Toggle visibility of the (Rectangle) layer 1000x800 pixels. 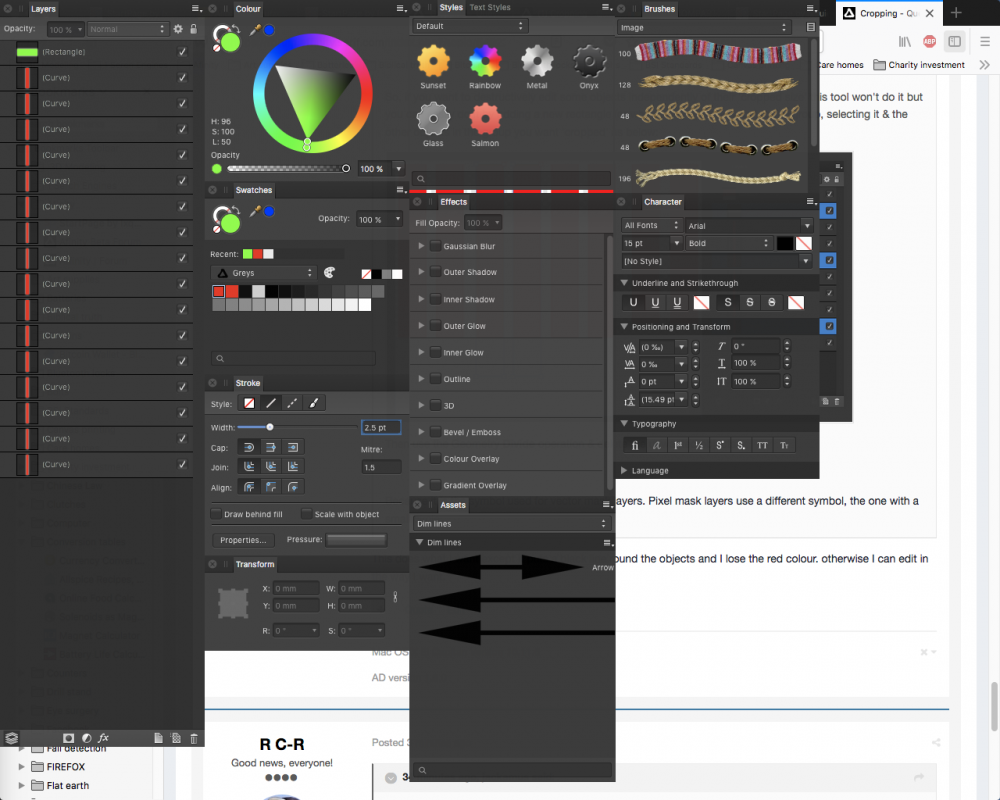181,50
